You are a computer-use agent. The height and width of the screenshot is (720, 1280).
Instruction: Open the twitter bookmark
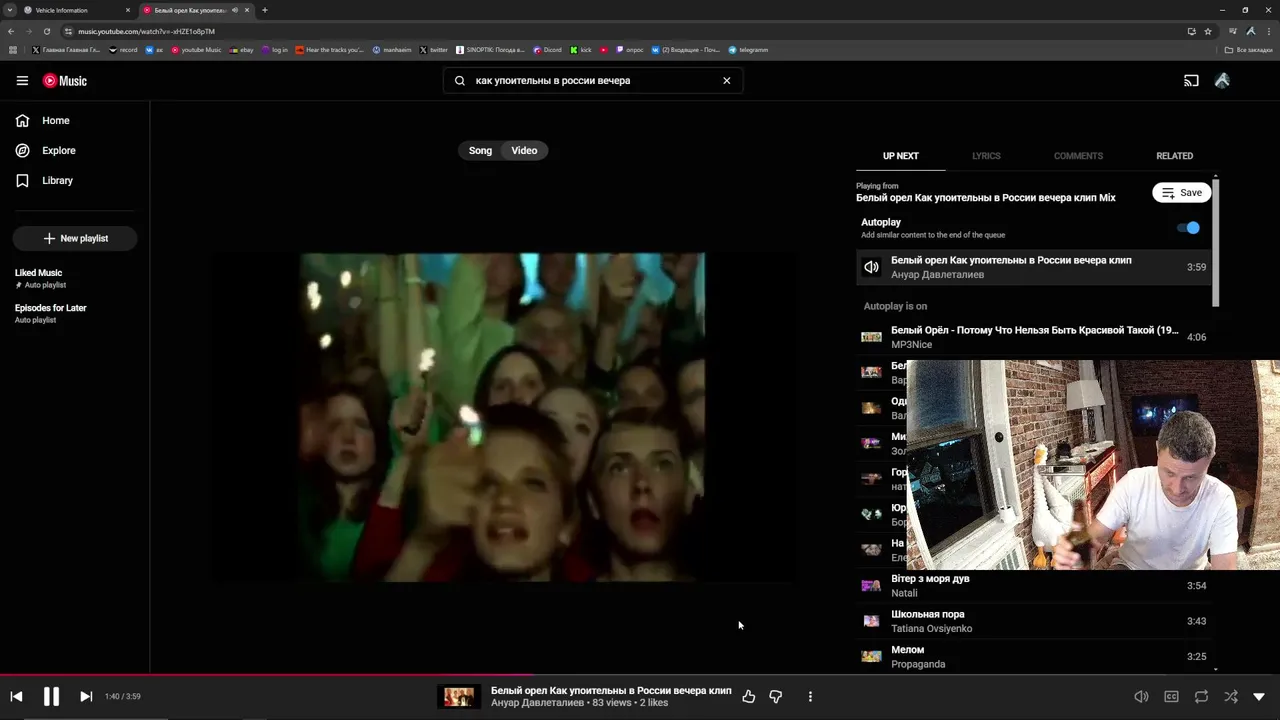(x=433, y=50)
